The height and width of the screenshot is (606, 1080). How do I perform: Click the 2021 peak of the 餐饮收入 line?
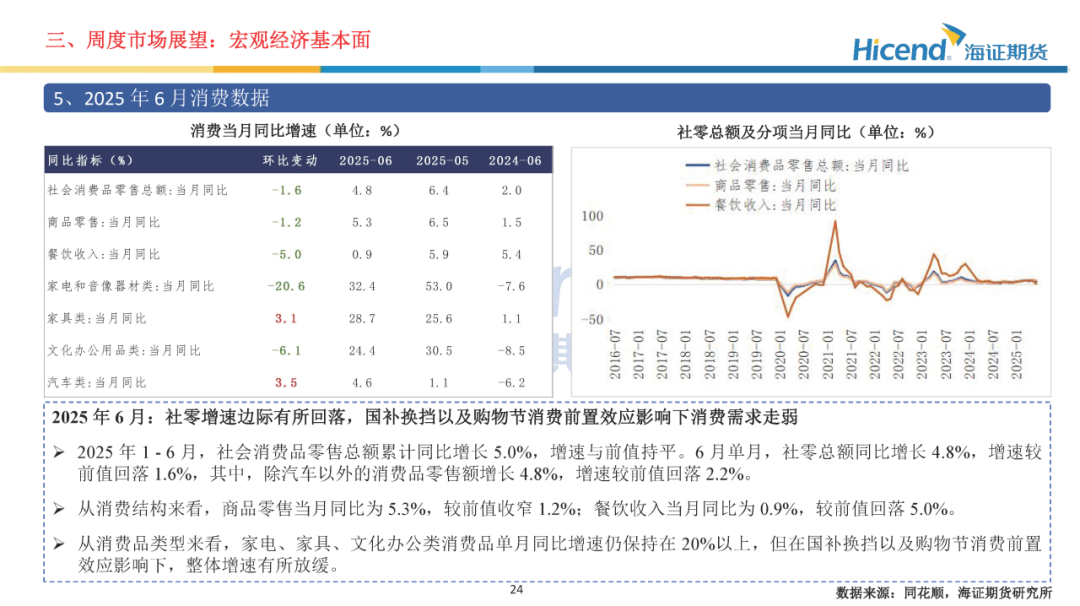[x=835, y=222]
